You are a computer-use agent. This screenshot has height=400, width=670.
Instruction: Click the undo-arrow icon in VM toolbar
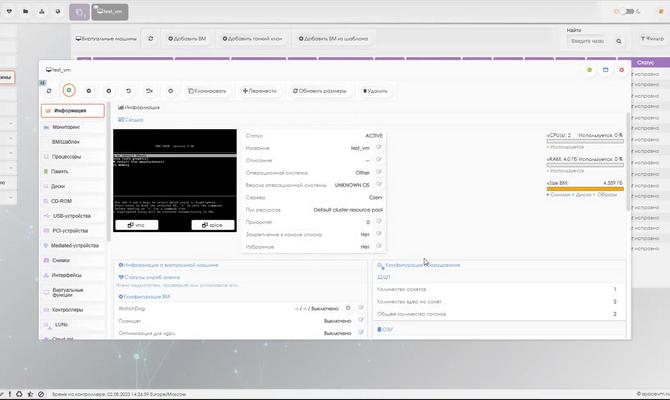click(x=128, y=91)
